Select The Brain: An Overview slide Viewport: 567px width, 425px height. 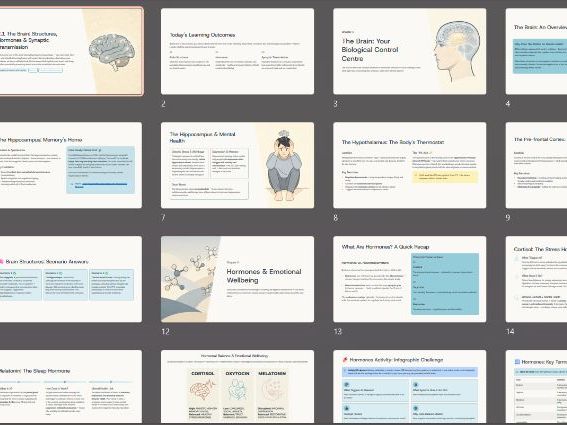click(536, 51)
